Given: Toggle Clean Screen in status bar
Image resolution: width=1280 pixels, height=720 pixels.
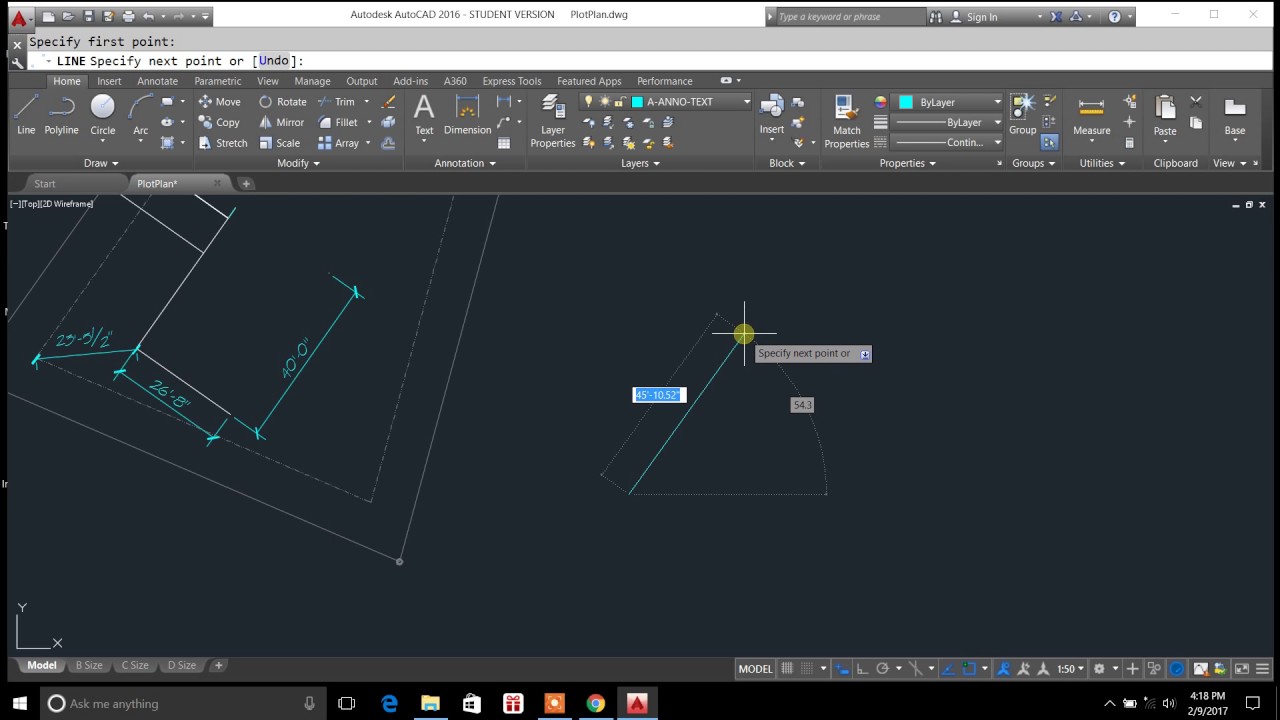Looking at the screenshot, I should 1242,669.
